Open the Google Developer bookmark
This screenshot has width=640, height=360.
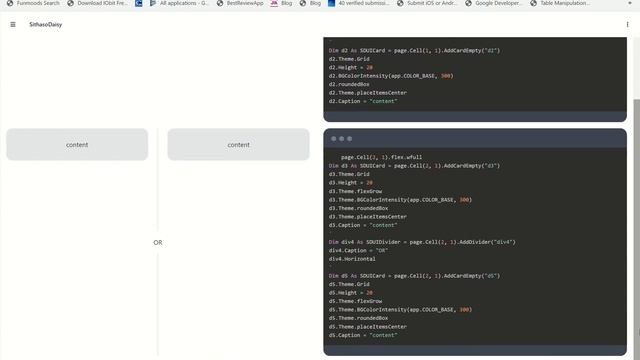[x=493, y=3]
